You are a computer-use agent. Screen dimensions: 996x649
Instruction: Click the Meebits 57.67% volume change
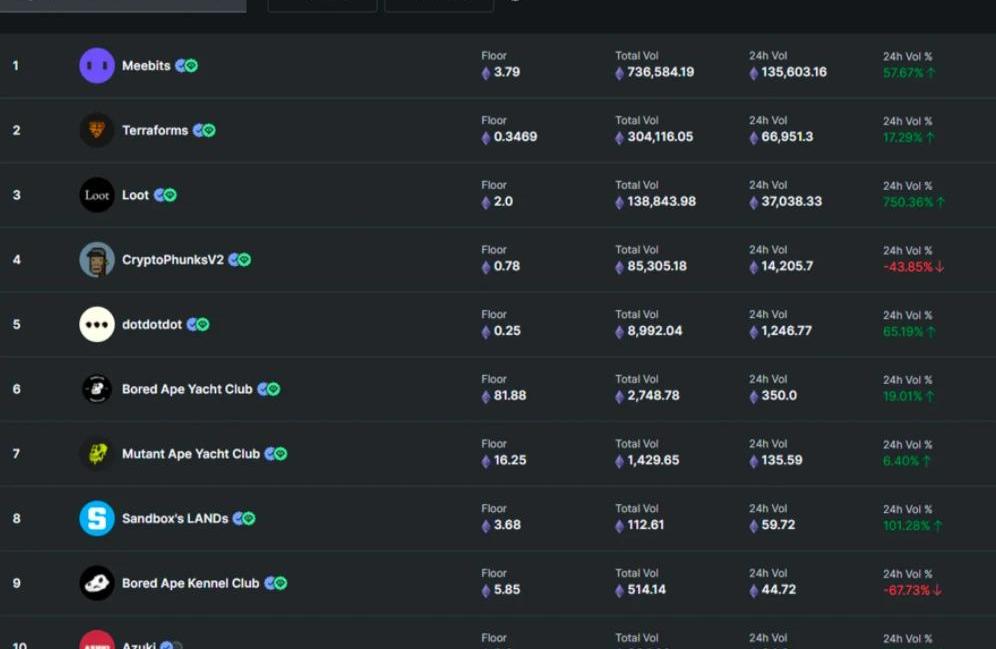click(x=908, y=73)
